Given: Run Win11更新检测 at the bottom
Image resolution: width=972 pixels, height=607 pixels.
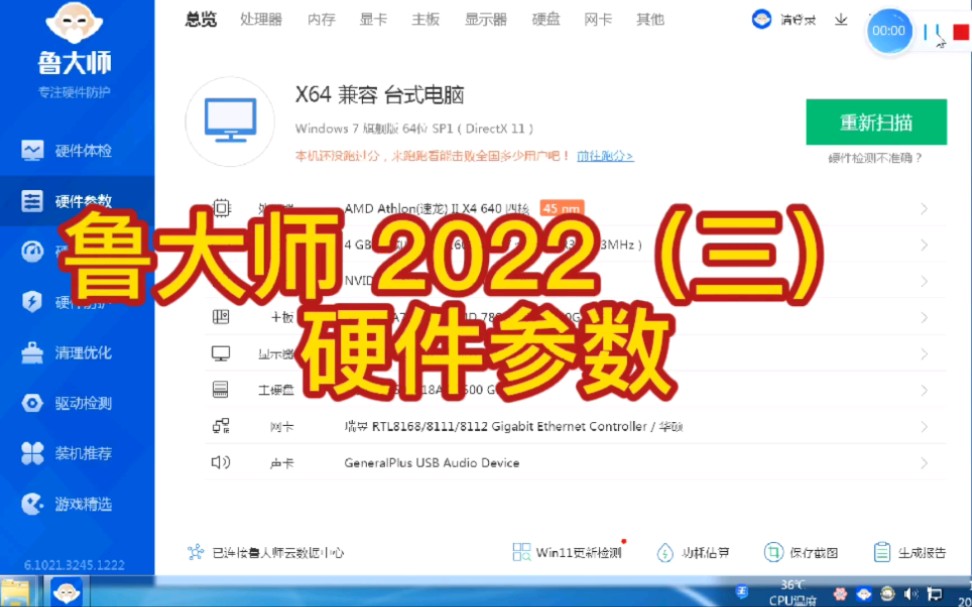Looking at the screenshot, I should (566, 551).
